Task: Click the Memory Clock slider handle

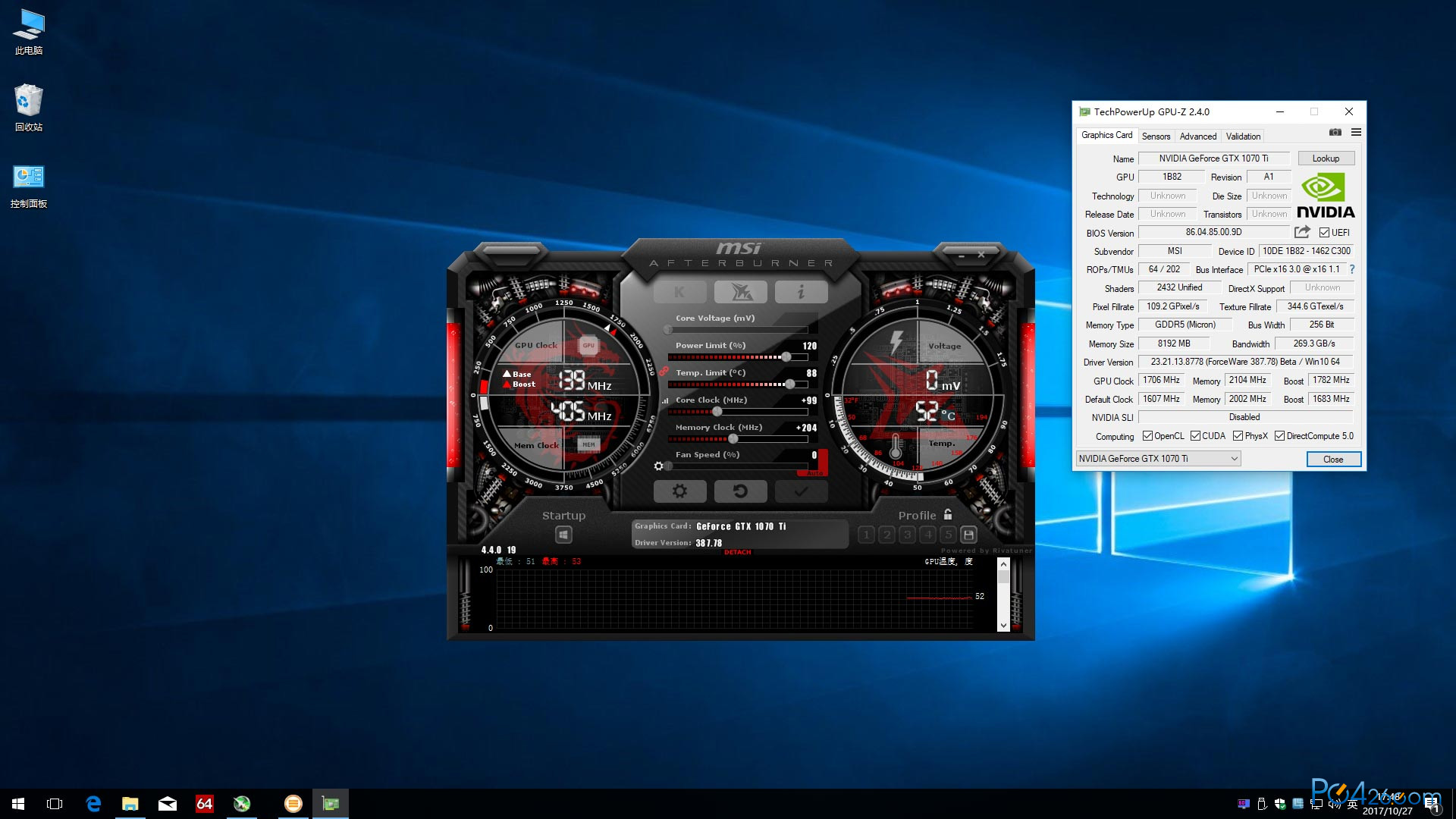Action: point(733,439)
